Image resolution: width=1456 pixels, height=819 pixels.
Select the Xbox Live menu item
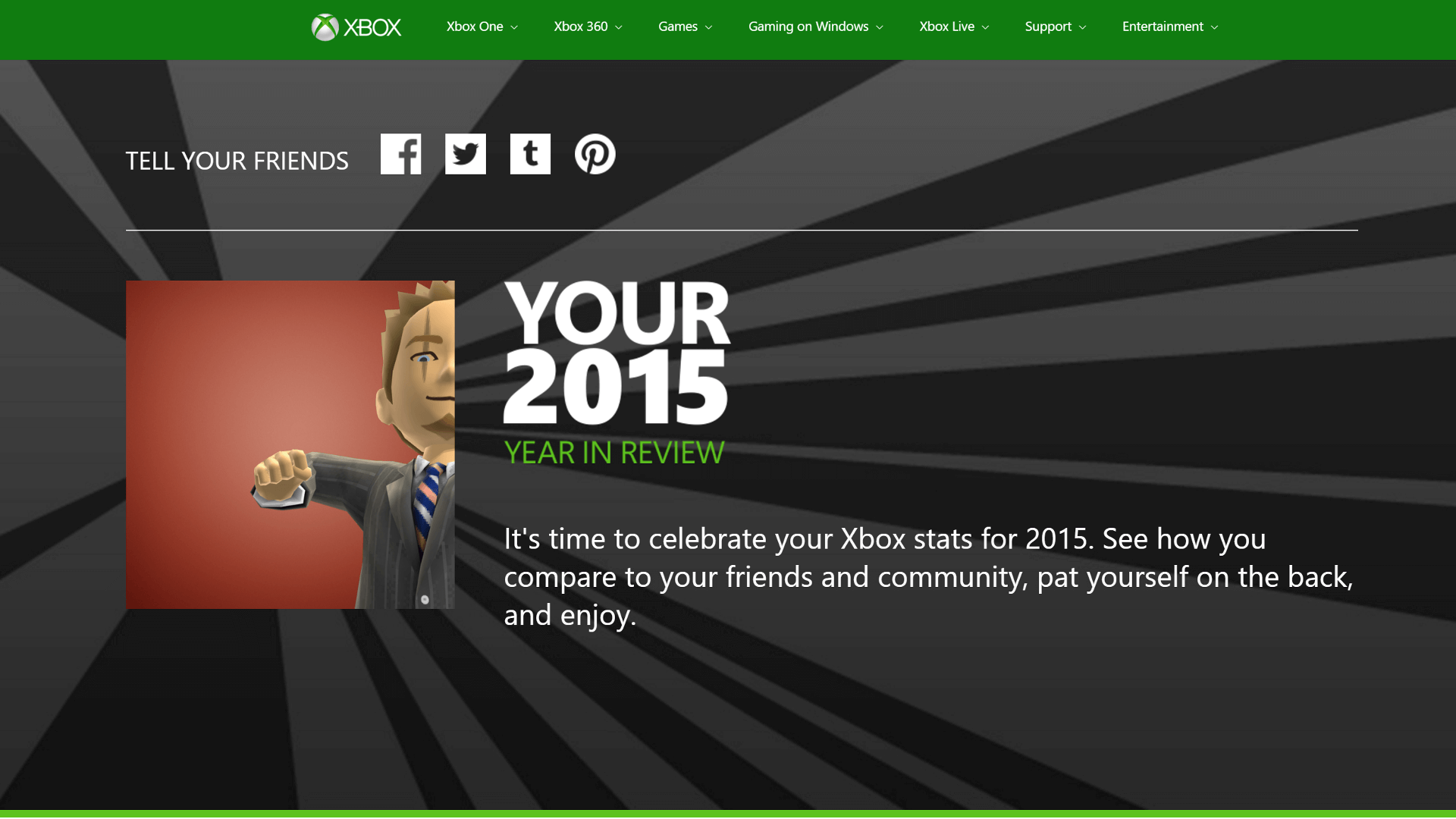pos(946,27)
